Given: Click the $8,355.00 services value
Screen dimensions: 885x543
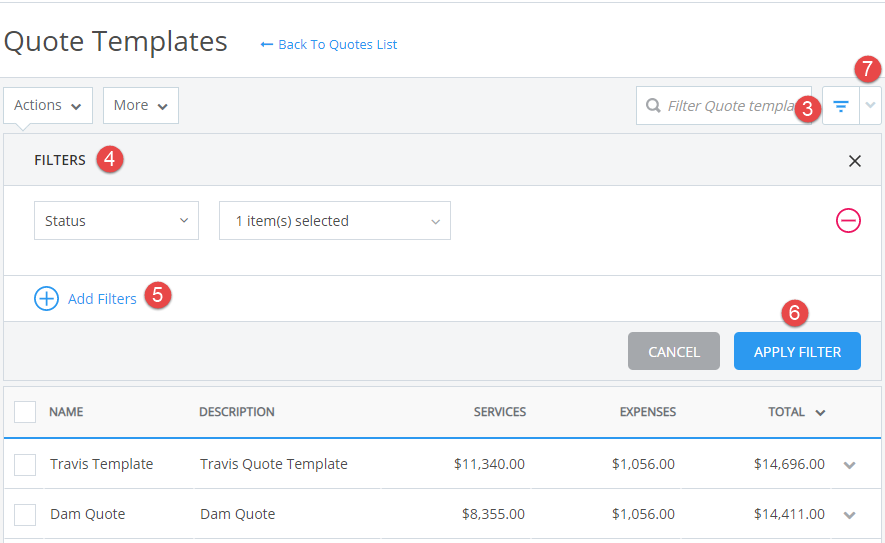Looking at the screenshot, I should (493, 514).
